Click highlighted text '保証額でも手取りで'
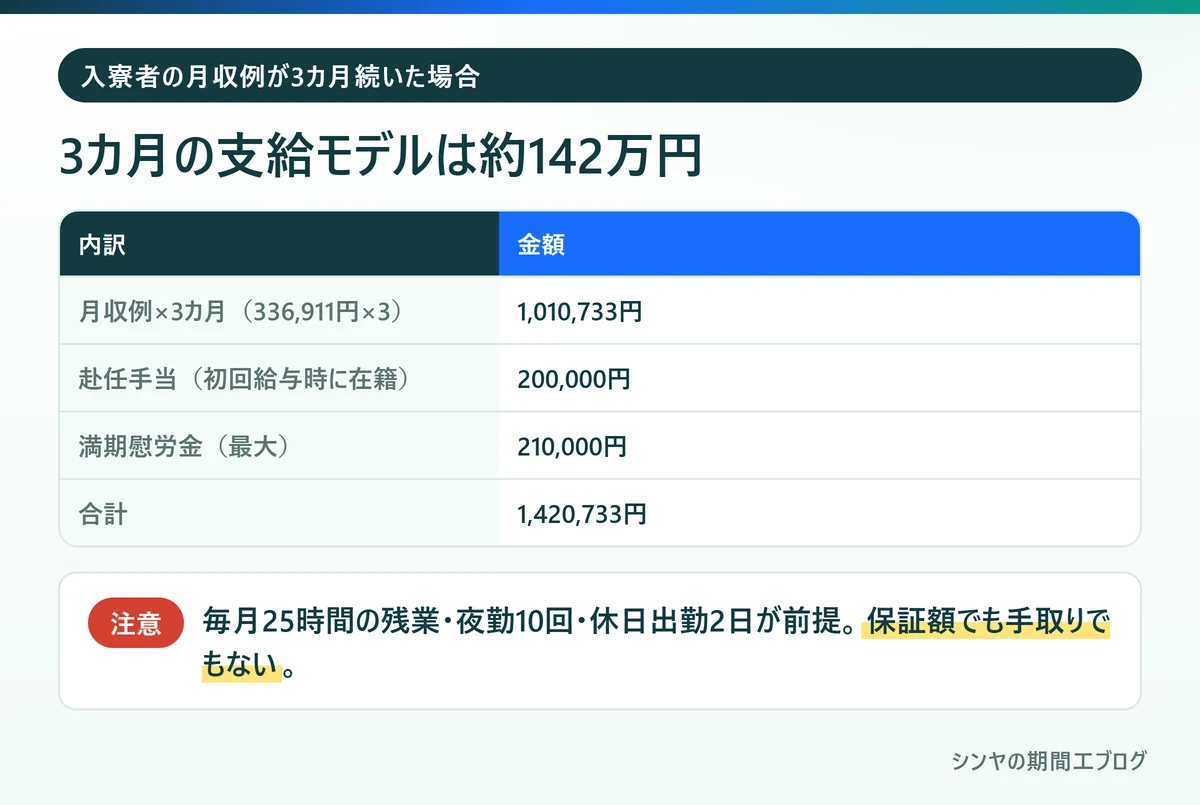This screenshot has height=805, width=1200. [x=988, y=622]
